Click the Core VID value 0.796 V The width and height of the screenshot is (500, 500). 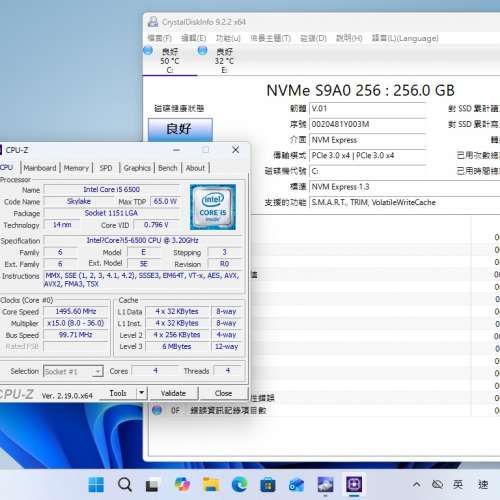click(x=156, y=225)
